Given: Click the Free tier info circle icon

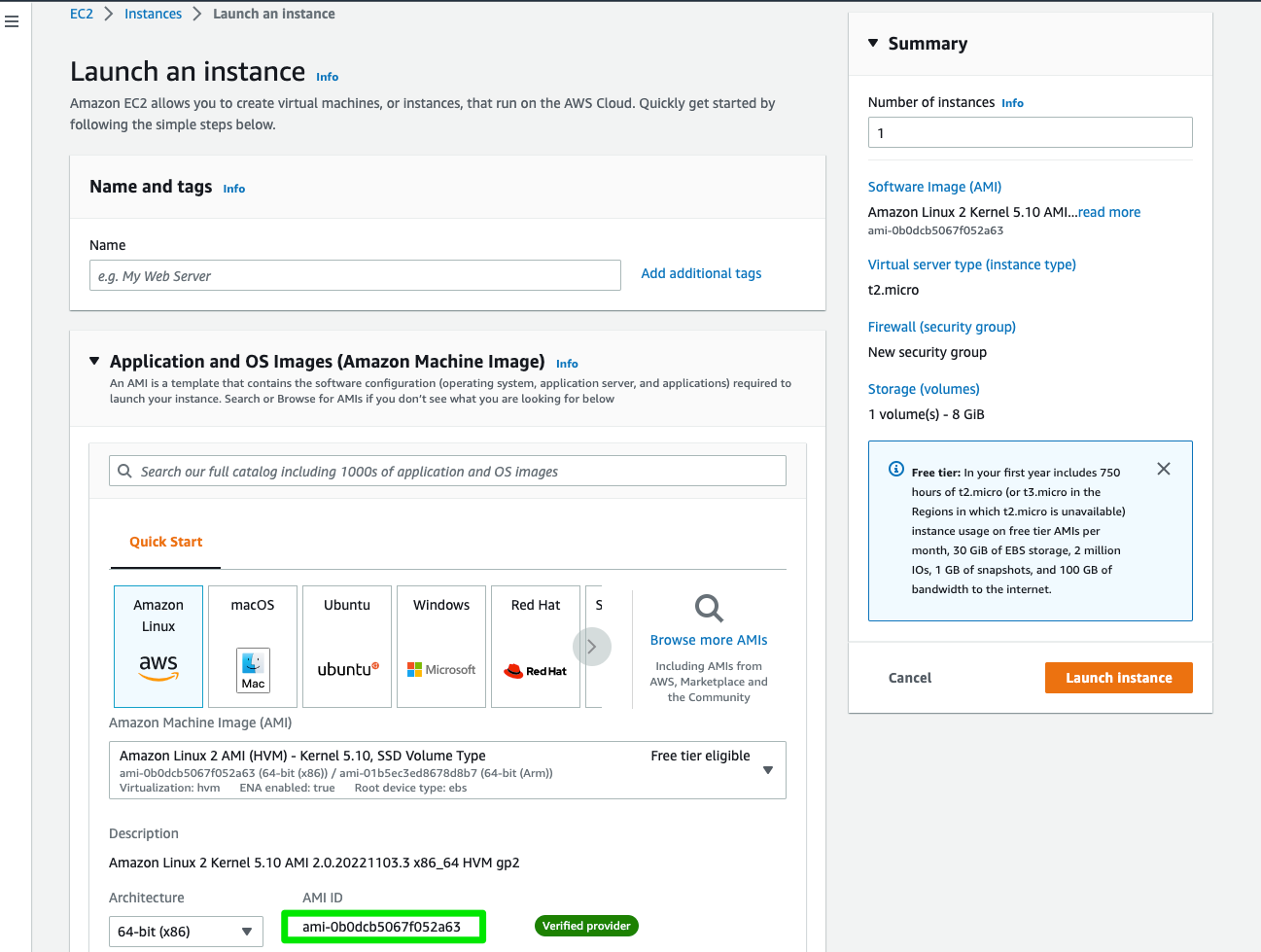Looking at the screenshot, I should pos(896,470).
